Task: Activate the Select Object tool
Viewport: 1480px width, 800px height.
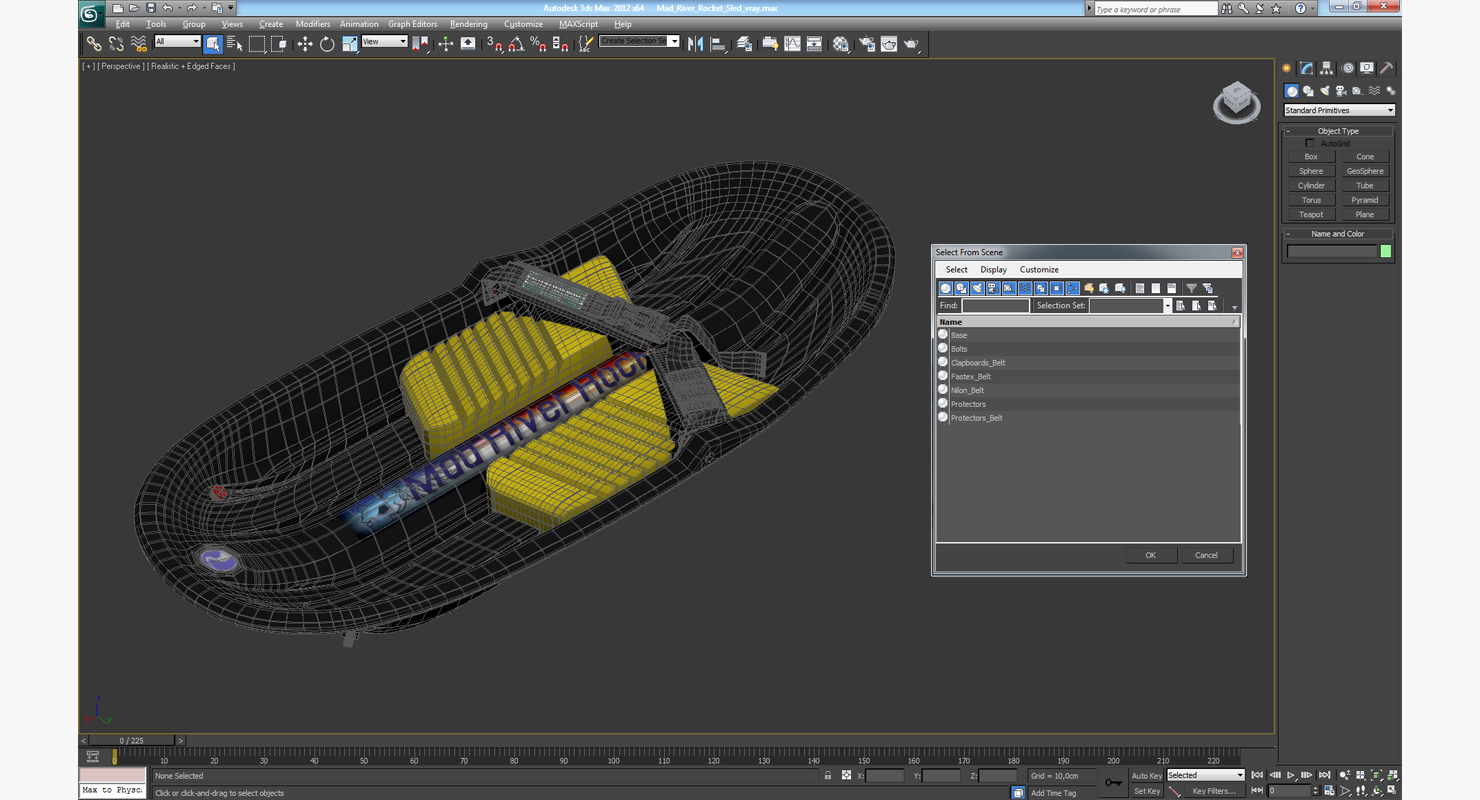Action: [x=213, y=44]
